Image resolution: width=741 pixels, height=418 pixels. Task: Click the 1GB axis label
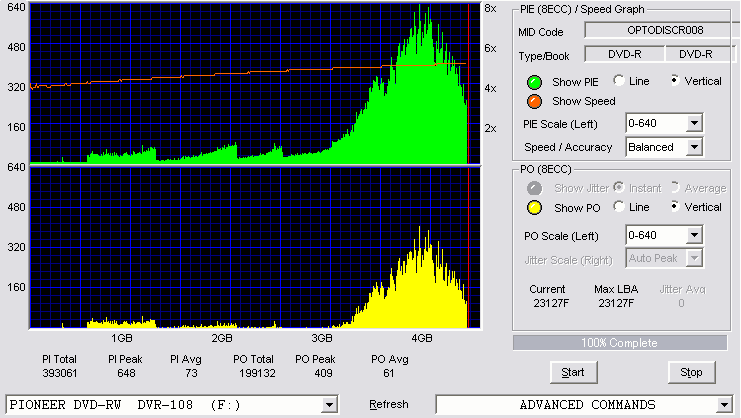[122, 338]
